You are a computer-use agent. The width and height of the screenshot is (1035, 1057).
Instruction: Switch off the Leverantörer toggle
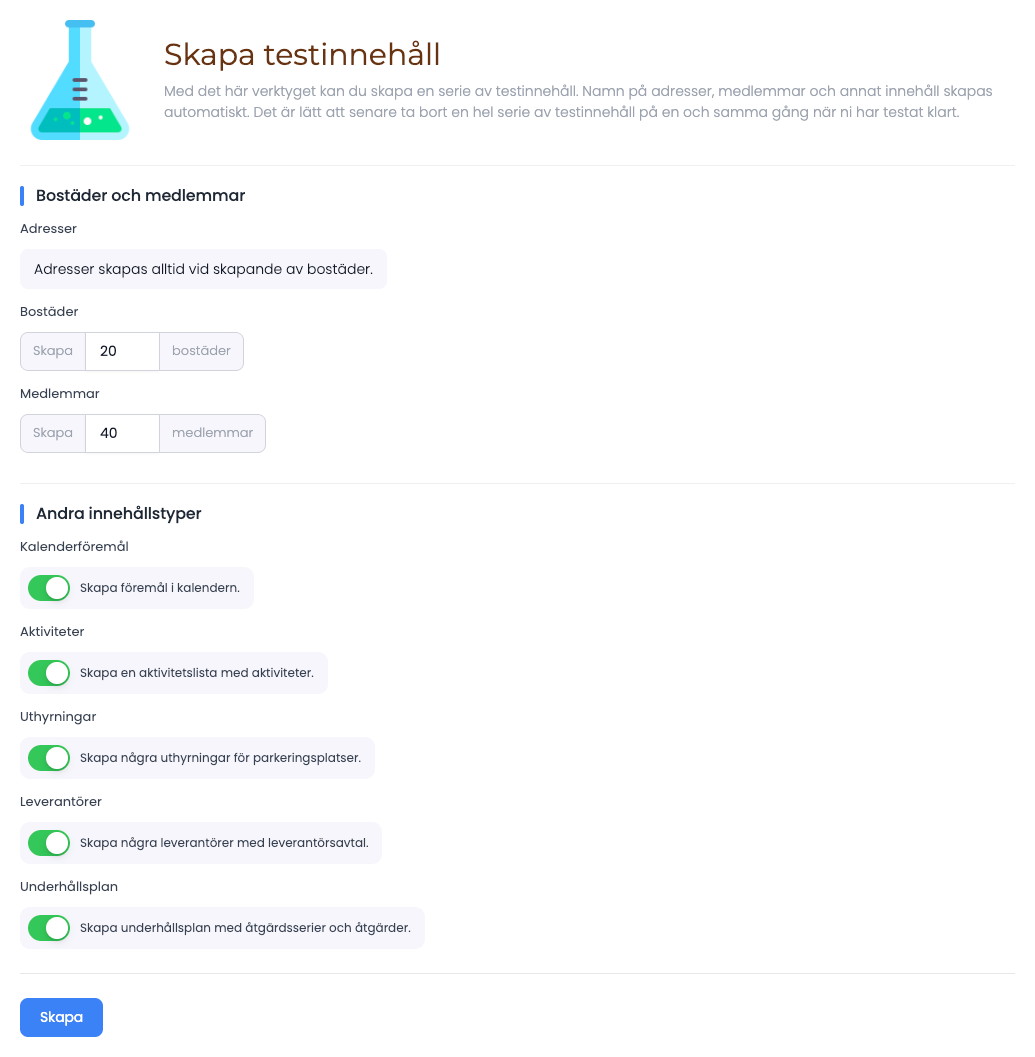click(x=49, y=843)
